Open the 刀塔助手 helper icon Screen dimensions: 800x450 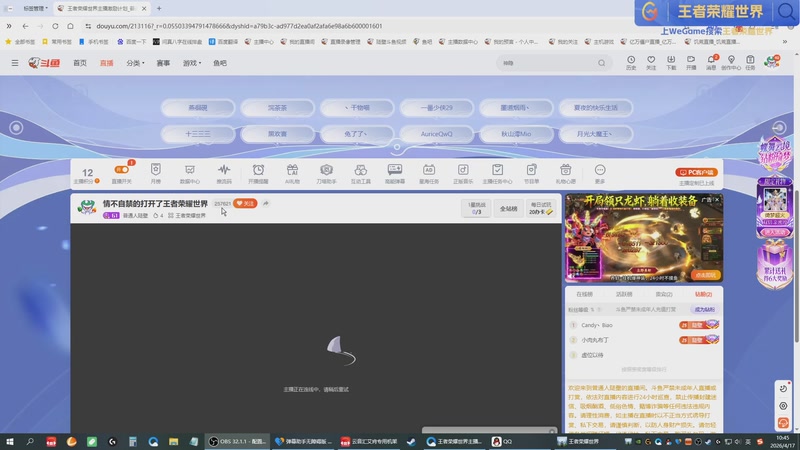[327, 173]
